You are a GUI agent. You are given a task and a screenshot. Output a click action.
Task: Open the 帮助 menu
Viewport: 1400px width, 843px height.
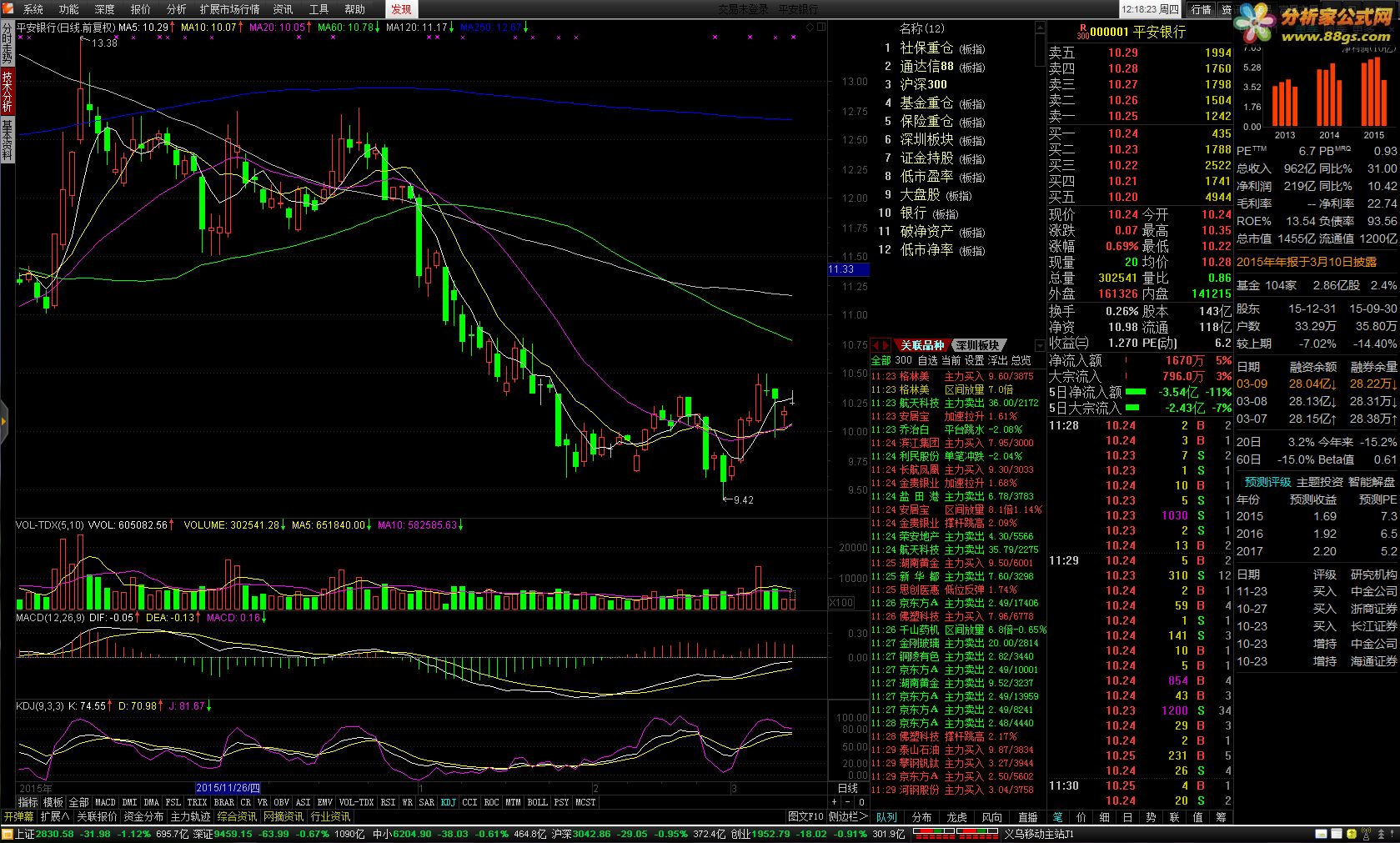355,9
